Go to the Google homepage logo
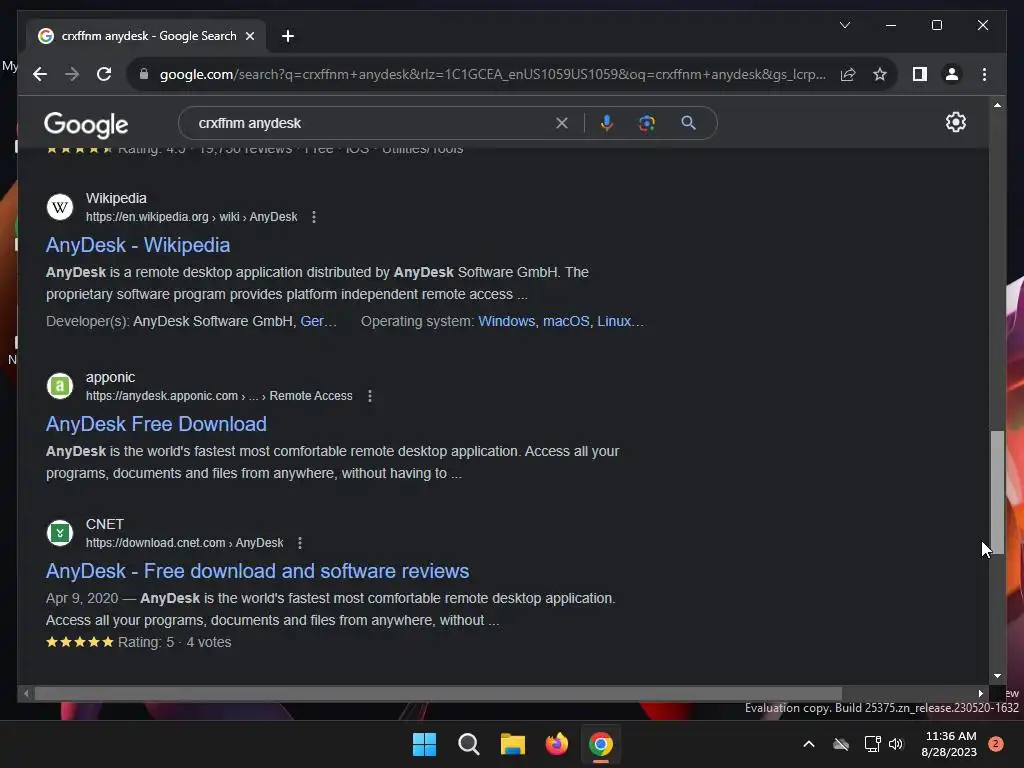This screenshot has height=768, width=1024. (x=86, y=124)
